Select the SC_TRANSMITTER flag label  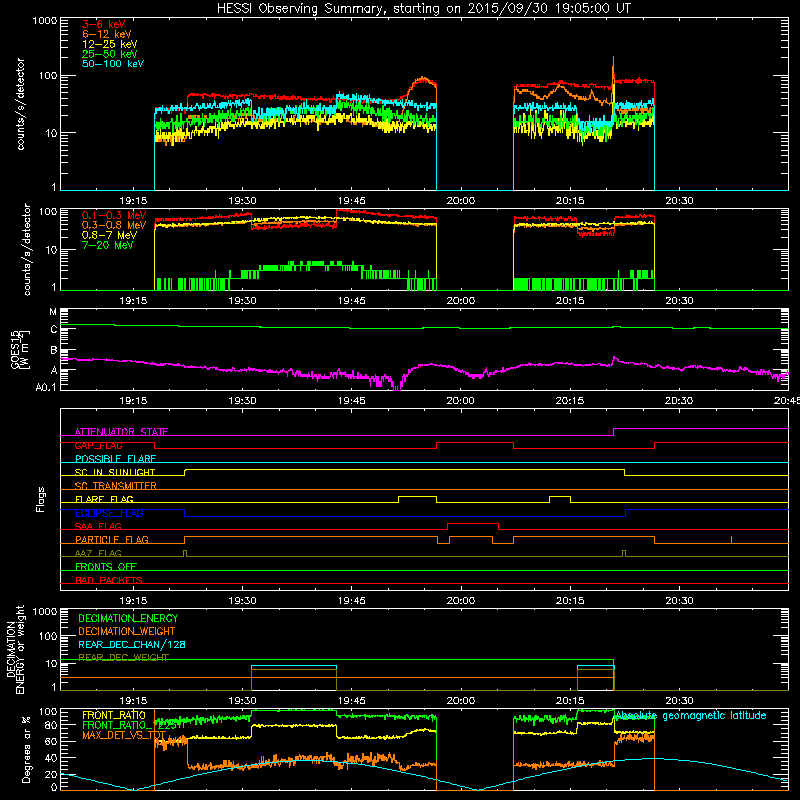point(116,486)
